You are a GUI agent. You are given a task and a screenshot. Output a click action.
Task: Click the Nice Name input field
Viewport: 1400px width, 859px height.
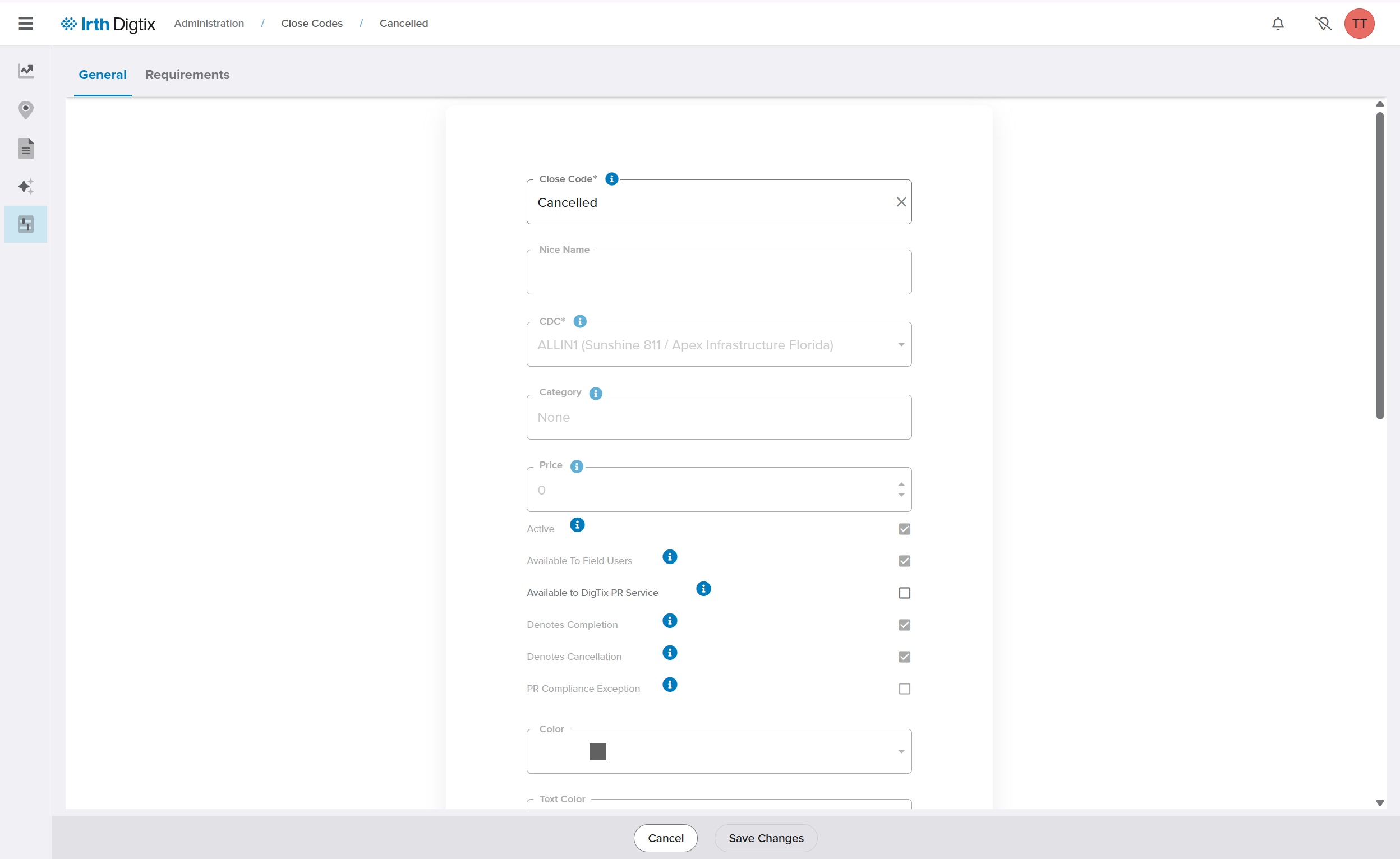[719, 273]
